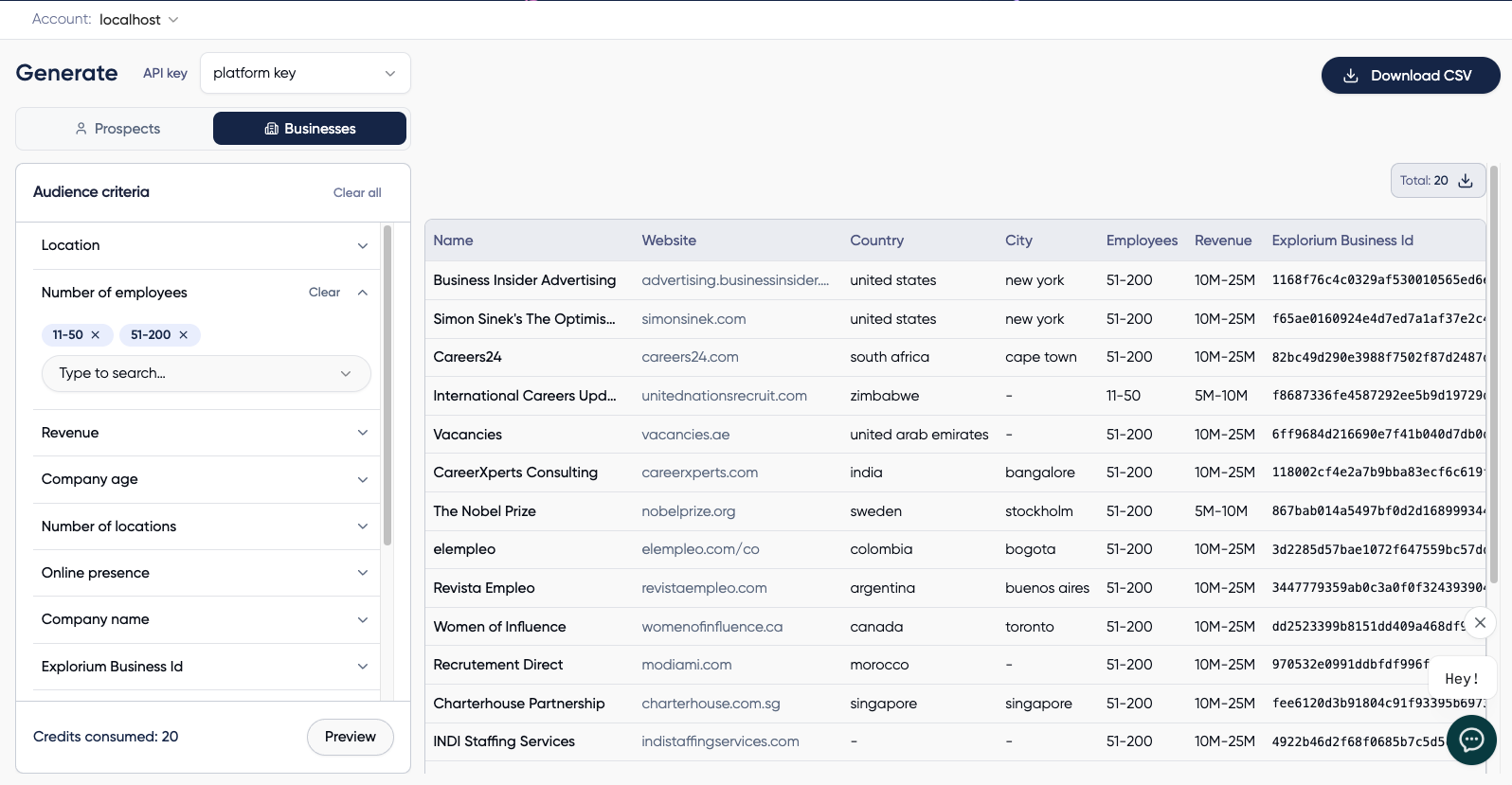Open the unitednationsrecruit.com link

coord(724,396)
